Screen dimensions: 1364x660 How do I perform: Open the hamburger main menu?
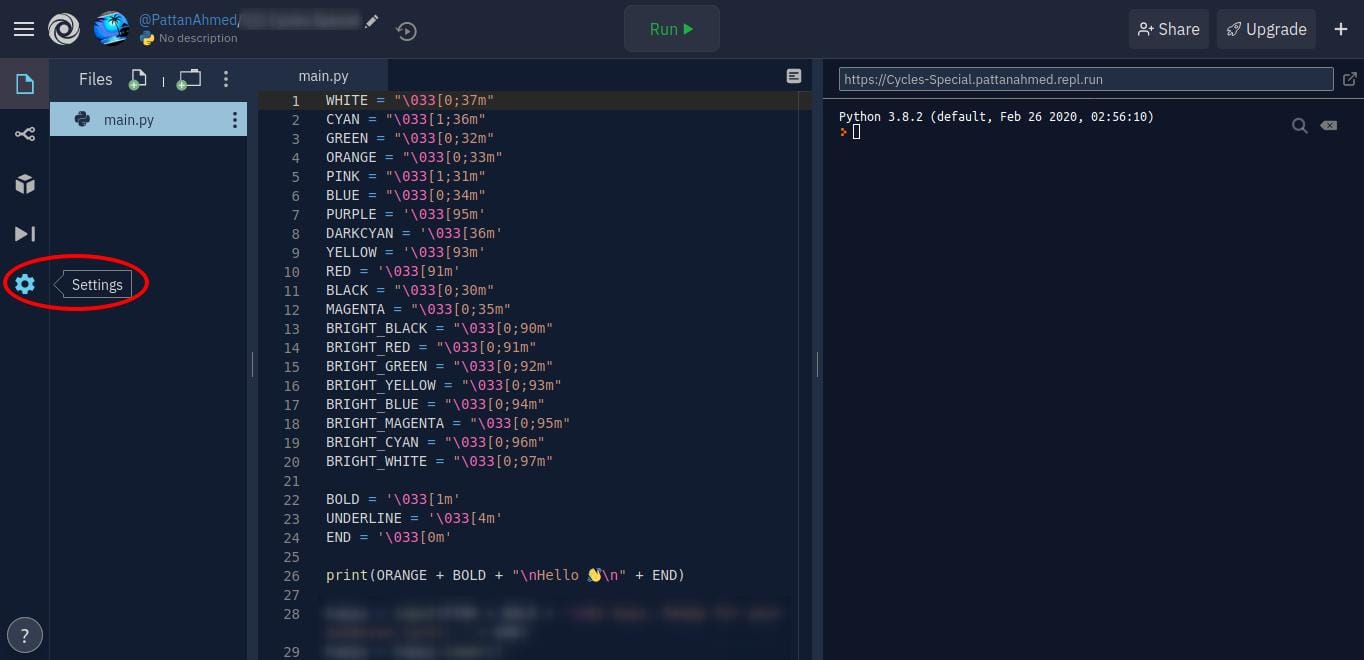24,29
